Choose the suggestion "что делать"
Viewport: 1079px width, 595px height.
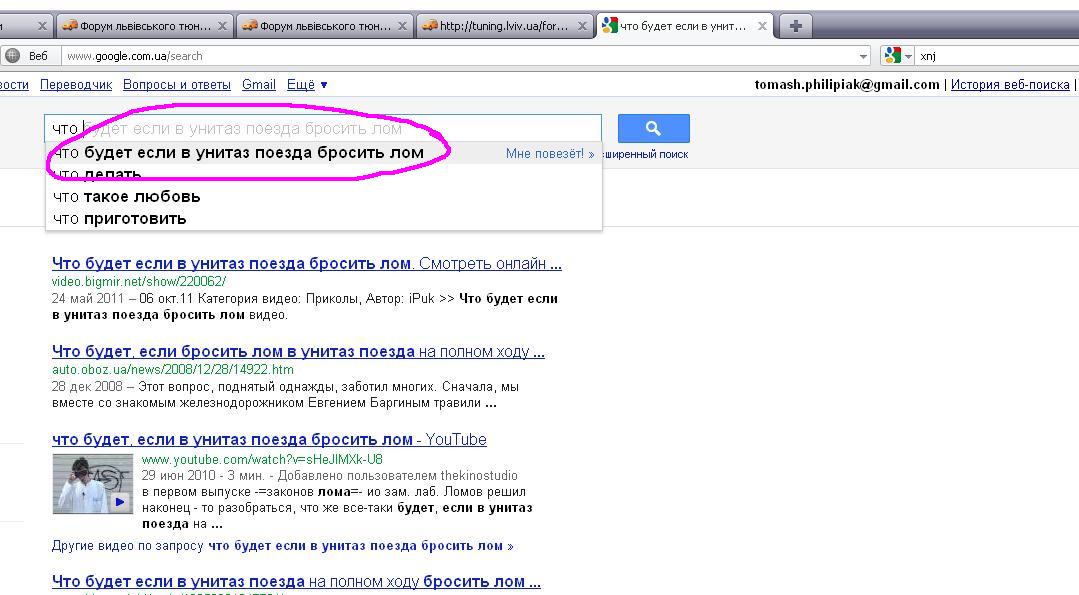click(x=97, y=175)
